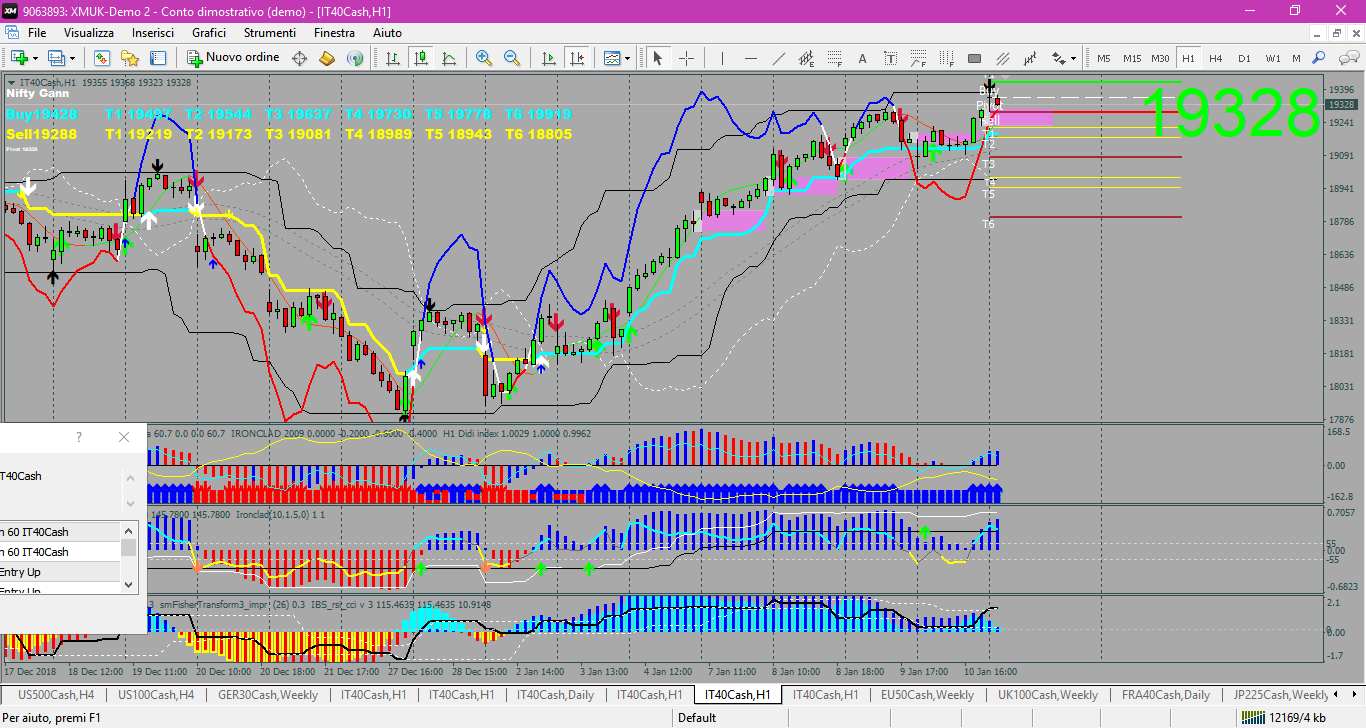
Task: Open the New Chart tool
Action: pyautogui.click(x=20, y=58)
